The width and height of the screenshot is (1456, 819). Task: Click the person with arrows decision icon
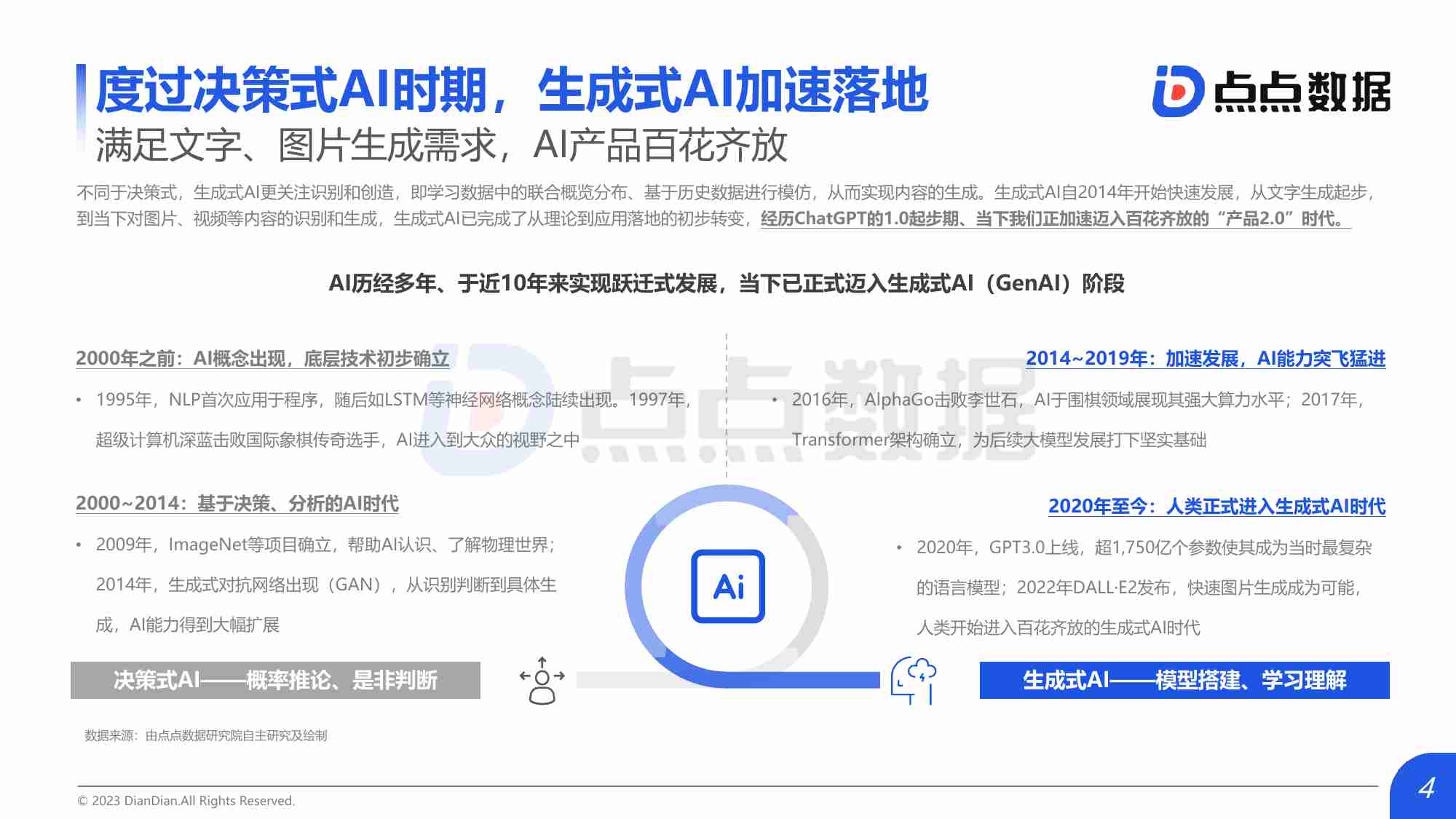(542, 680)
